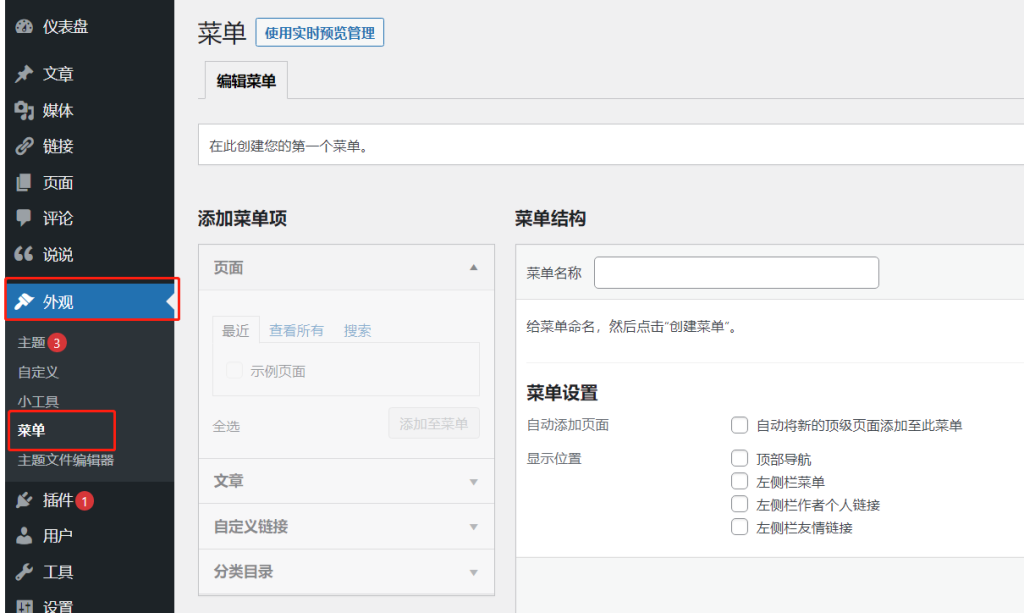
Task: Click the 页面 pages icon
Action: [x=25, y=183]
